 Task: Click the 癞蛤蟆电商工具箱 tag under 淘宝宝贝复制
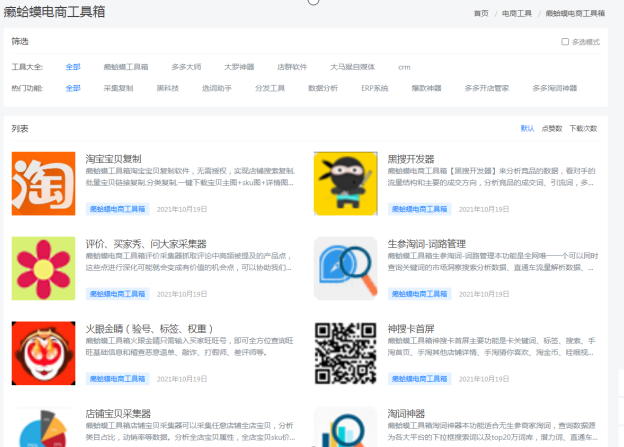117,209
